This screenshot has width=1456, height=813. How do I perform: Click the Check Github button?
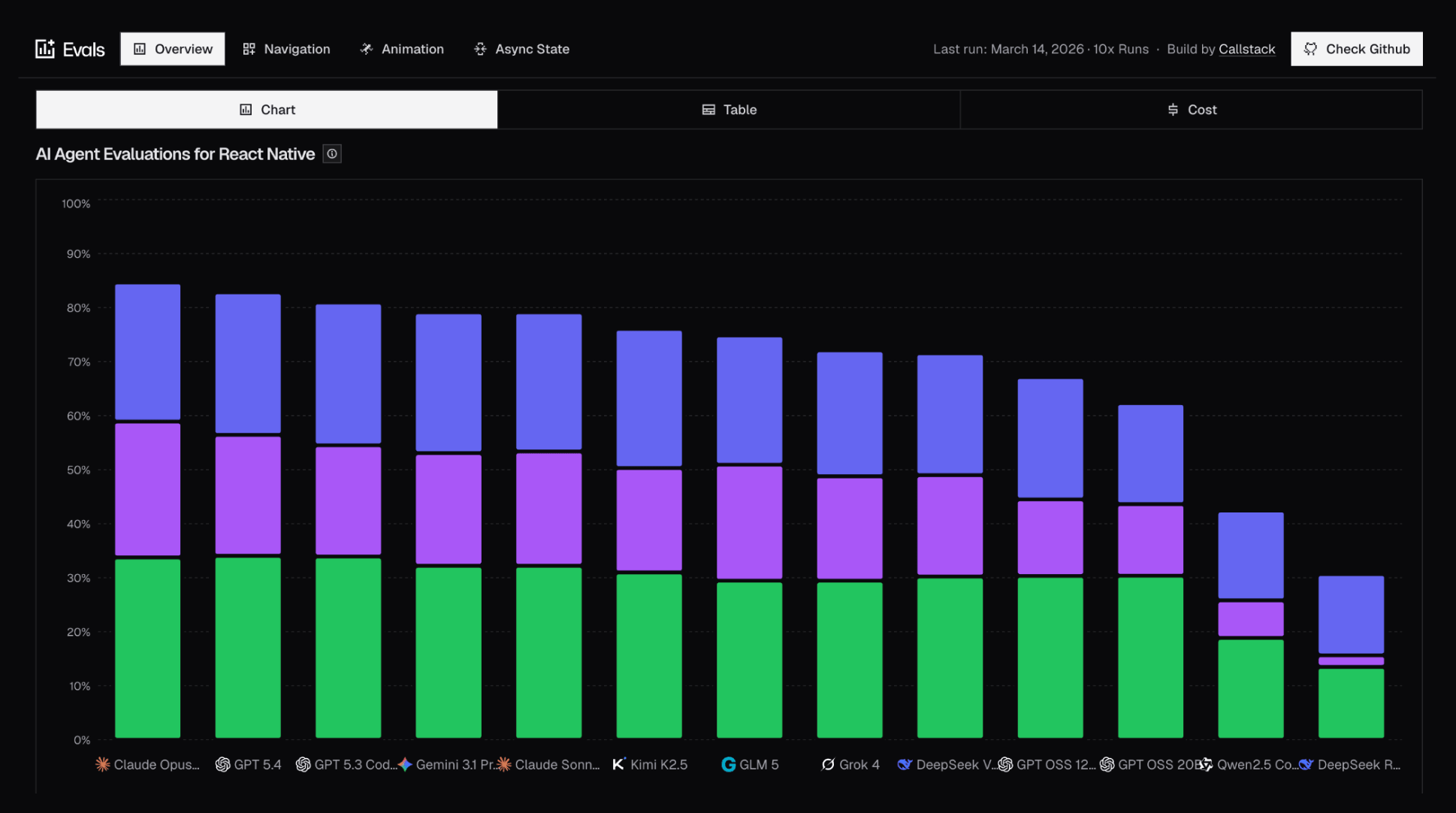click(1357, 49)
